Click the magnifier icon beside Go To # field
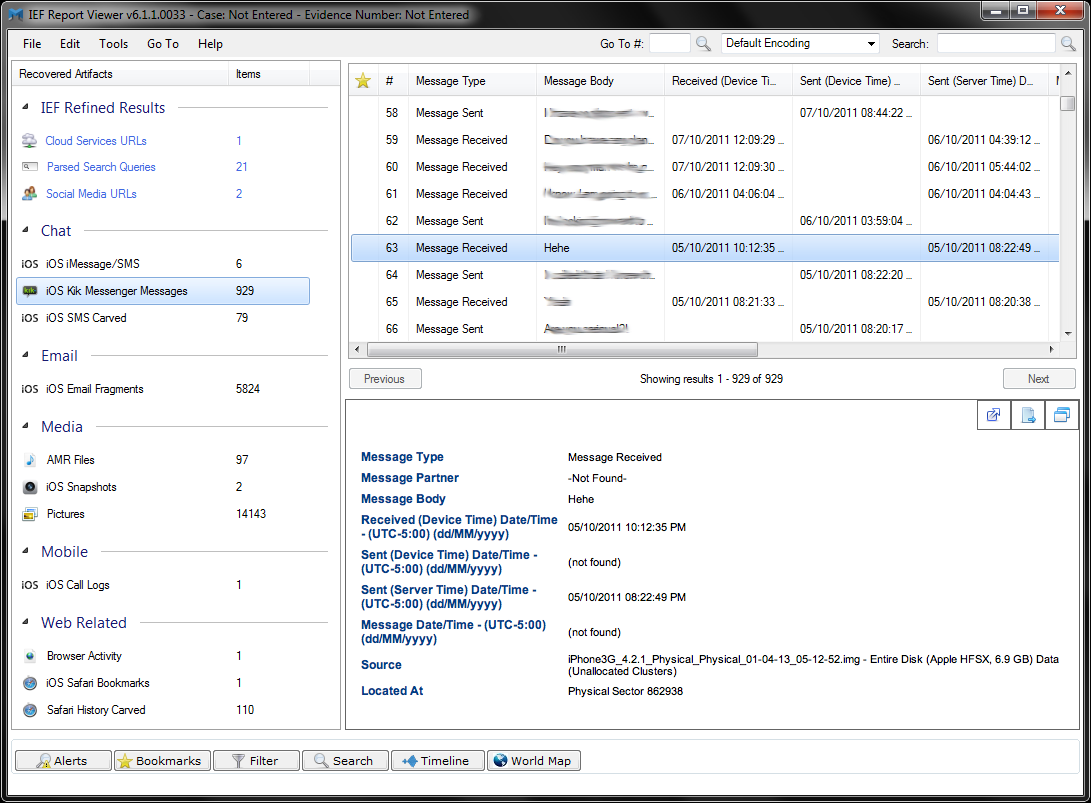The image size is (1091, 803). pos(703,44)
